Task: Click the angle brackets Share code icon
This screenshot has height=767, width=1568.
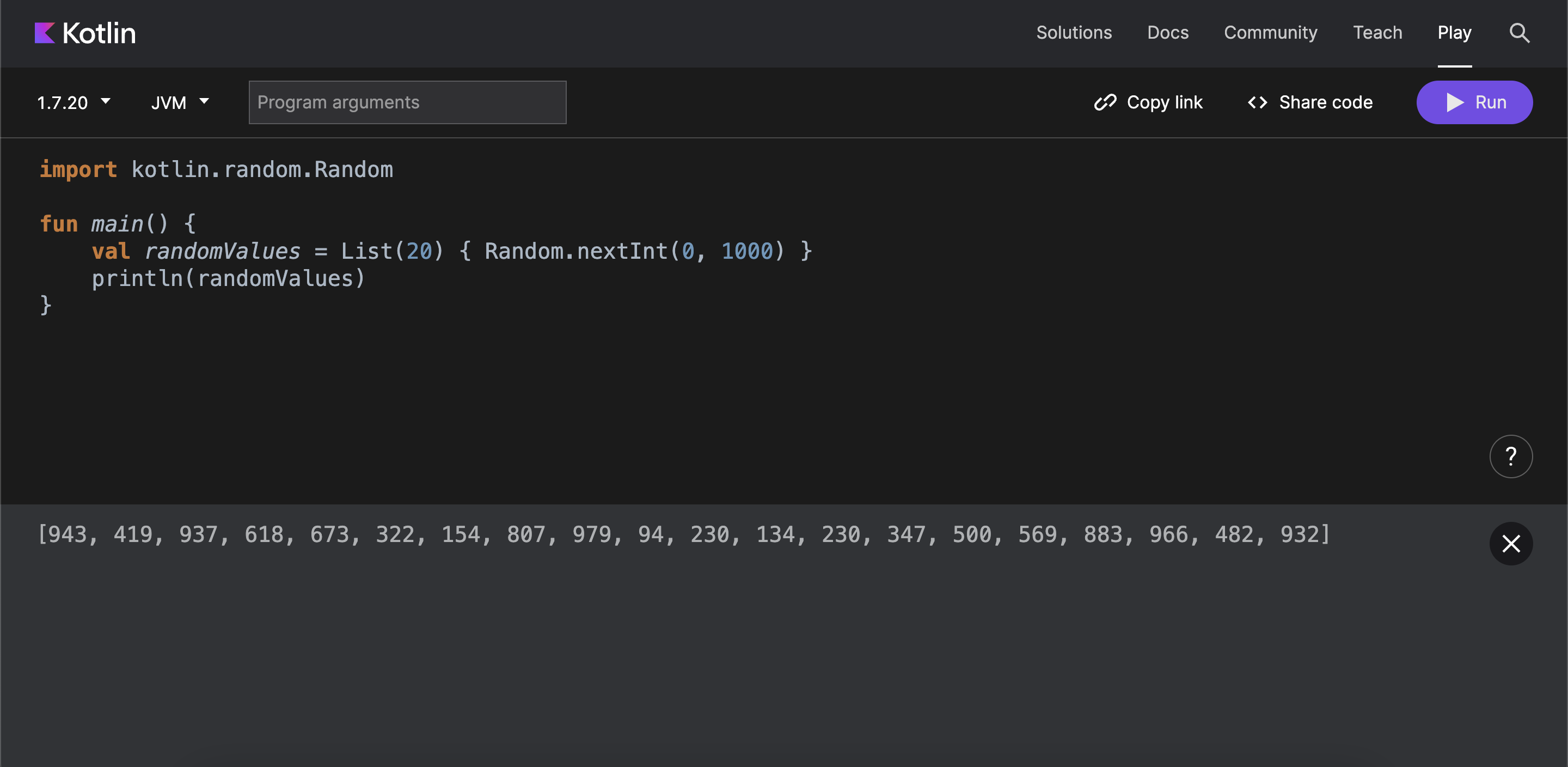Action: (1257, 102)
